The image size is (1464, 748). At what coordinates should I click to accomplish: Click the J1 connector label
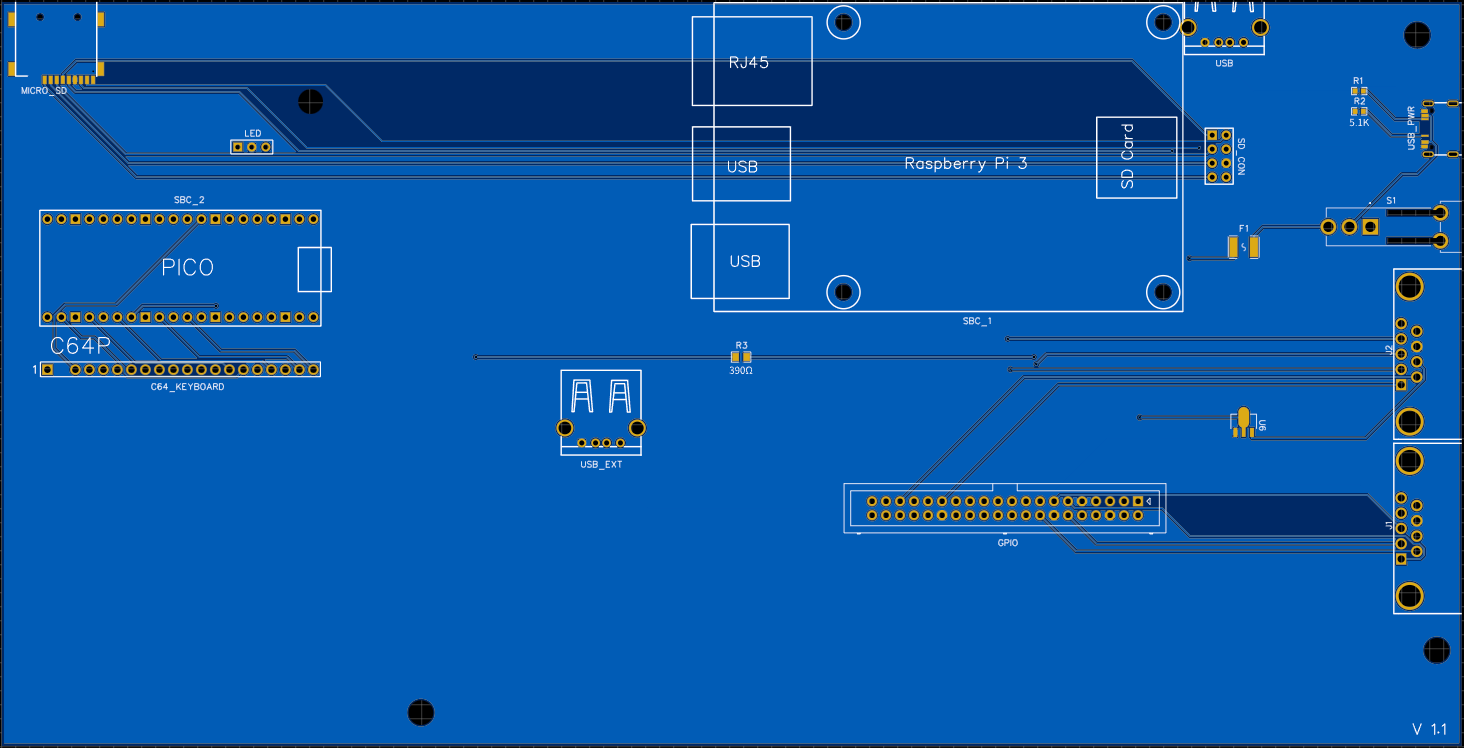1389,525
